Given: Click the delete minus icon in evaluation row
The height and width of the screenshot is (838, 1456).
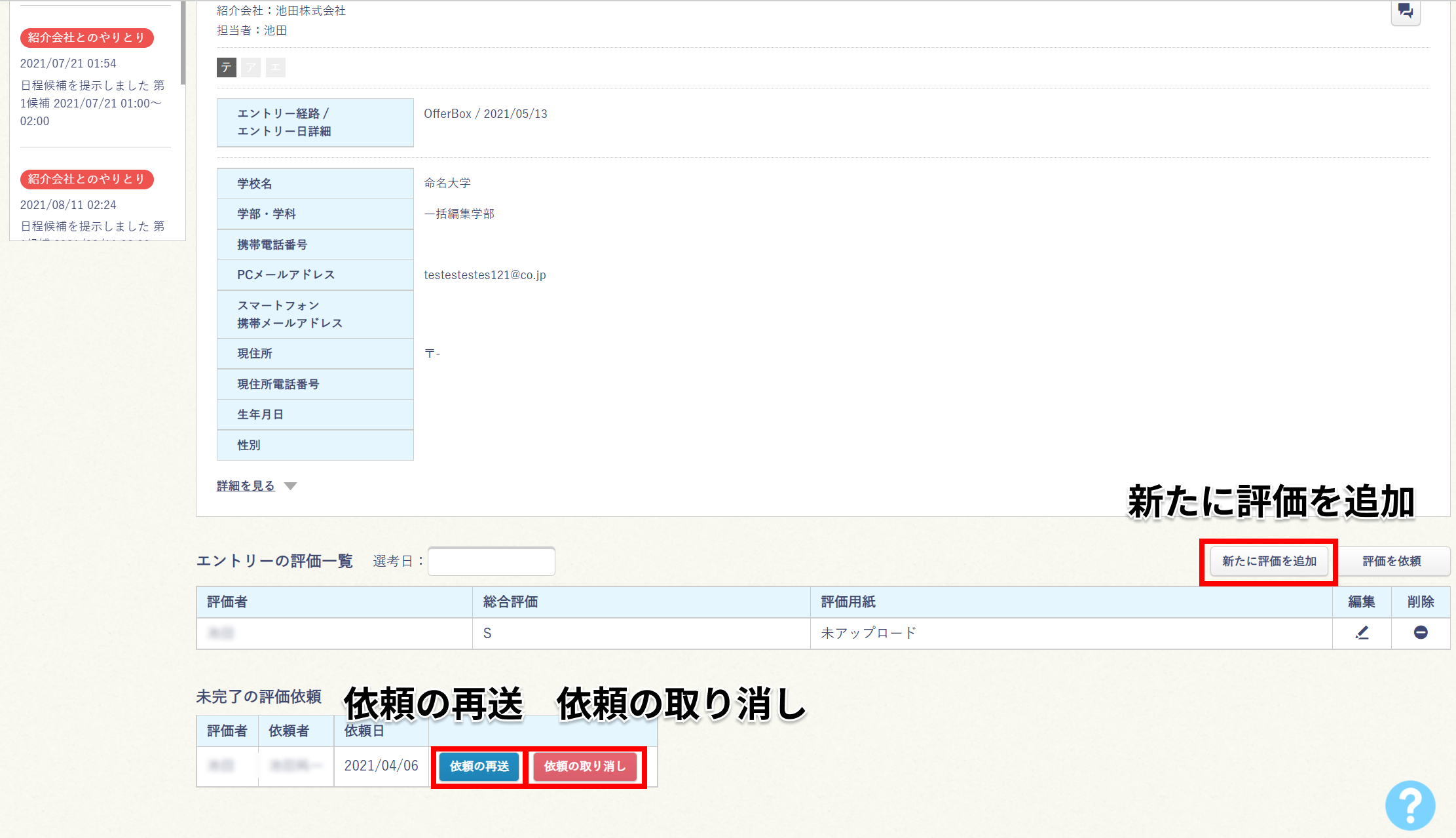Looking at the screenshot, I should [x=1421, y=633].
